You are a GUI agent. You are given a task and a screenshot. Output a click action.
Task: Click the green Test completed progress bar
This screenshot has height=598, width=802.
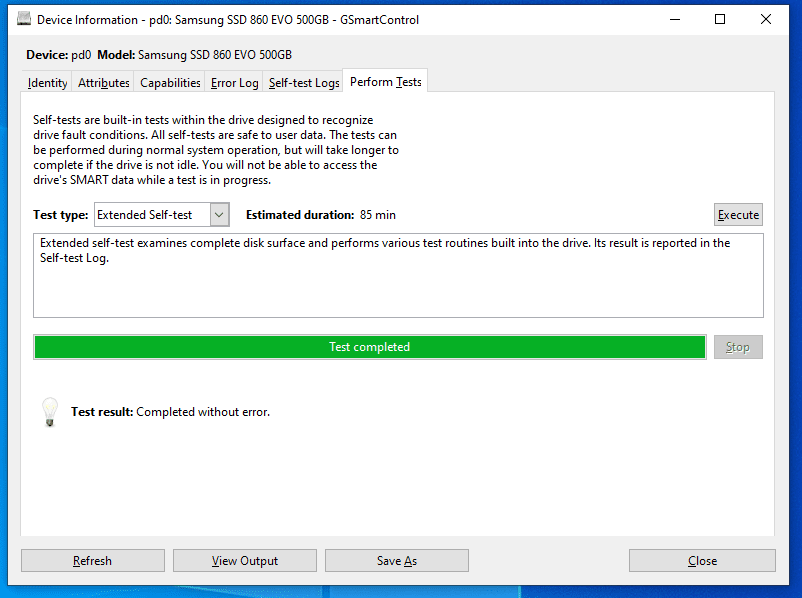pyautogui.click(x=370, y=347)
